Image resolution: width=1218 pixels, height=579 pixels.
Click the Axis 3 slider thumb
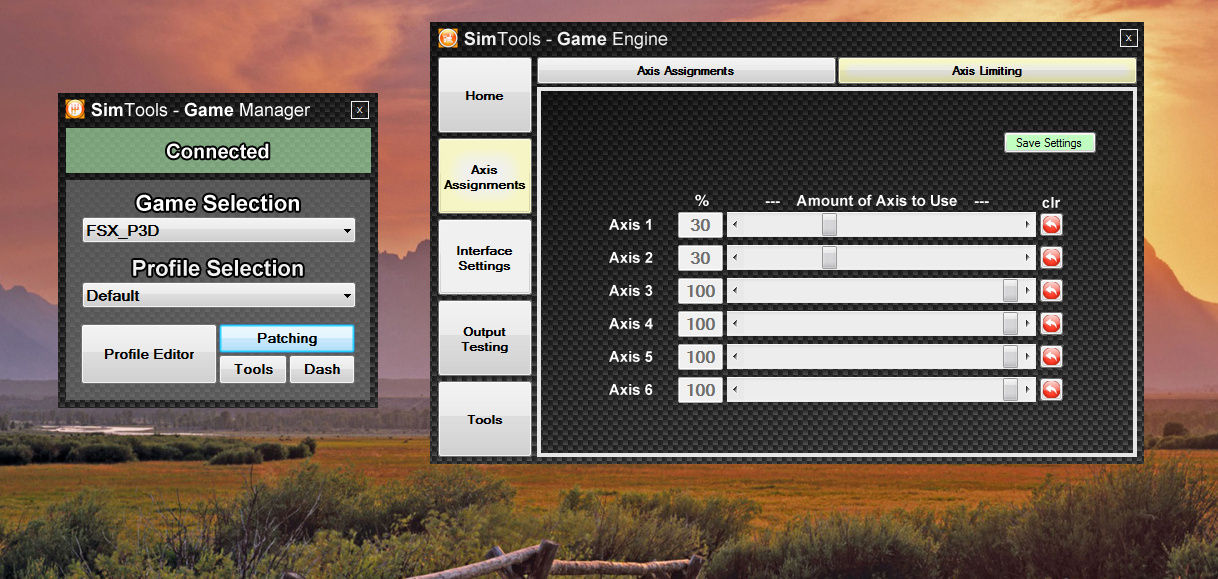pyautogui.click(x=1011, y=291)
